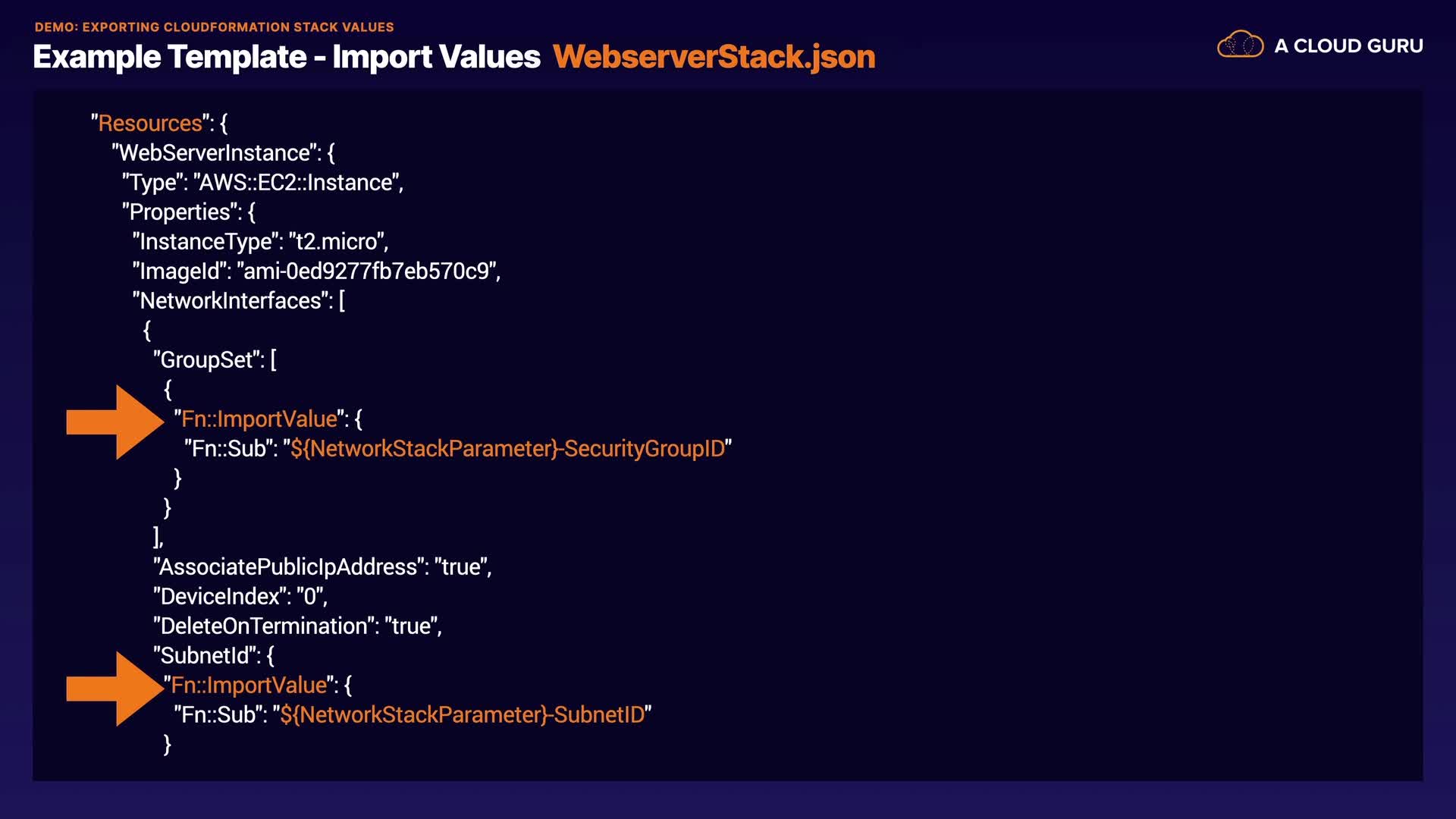Click the WebserverStack.json file name
The image size is (1456, 819).
[714, 57]
